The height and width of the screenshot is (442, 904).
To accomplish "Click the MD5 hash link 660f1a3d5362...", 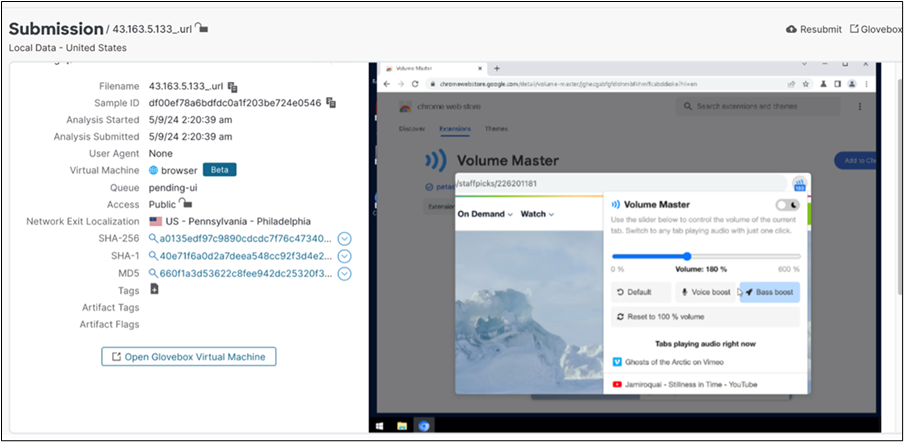I will [246, 273].
